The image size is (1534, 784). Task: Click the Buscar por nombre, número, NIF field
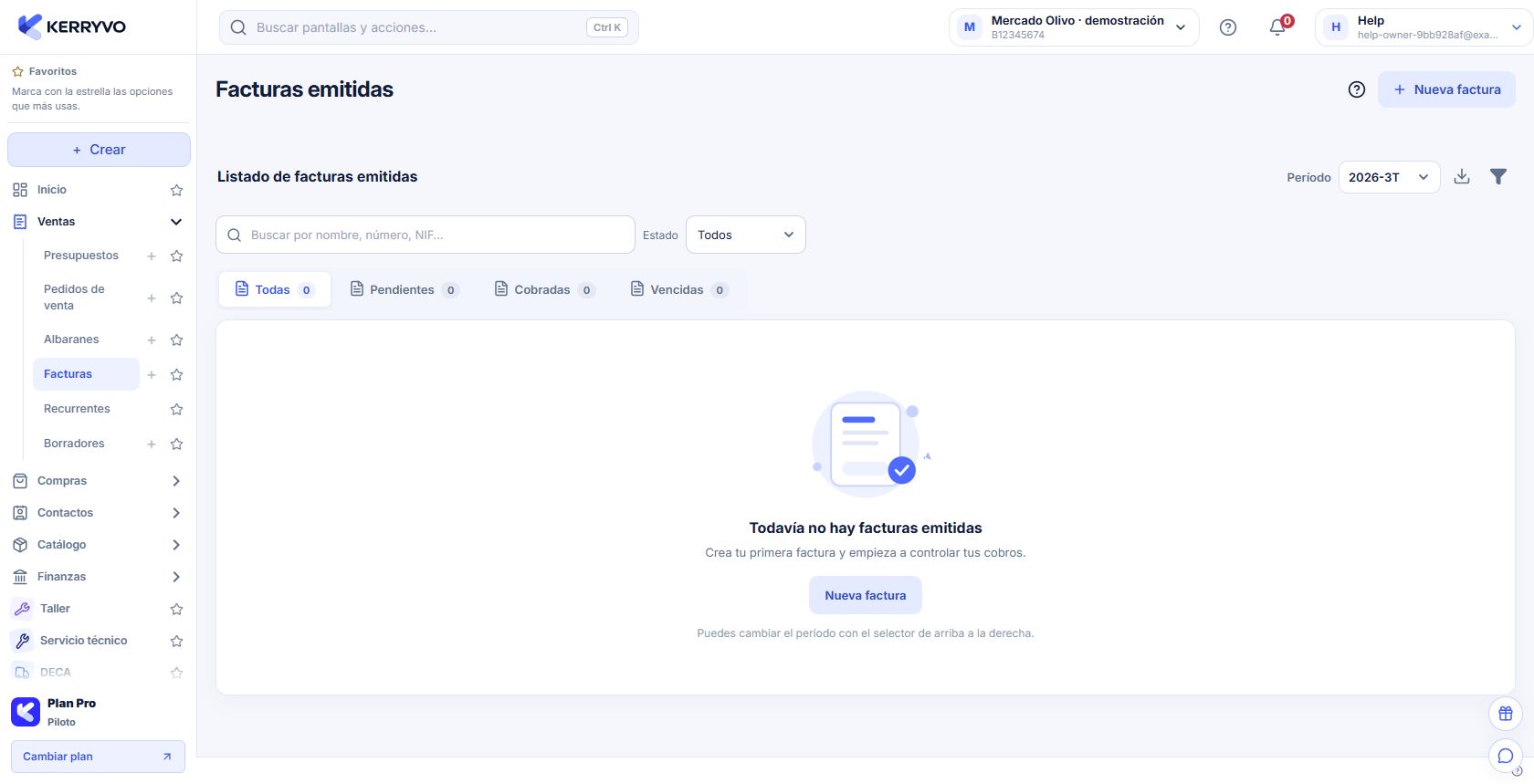pyautogui.click(x=426, y=235)
